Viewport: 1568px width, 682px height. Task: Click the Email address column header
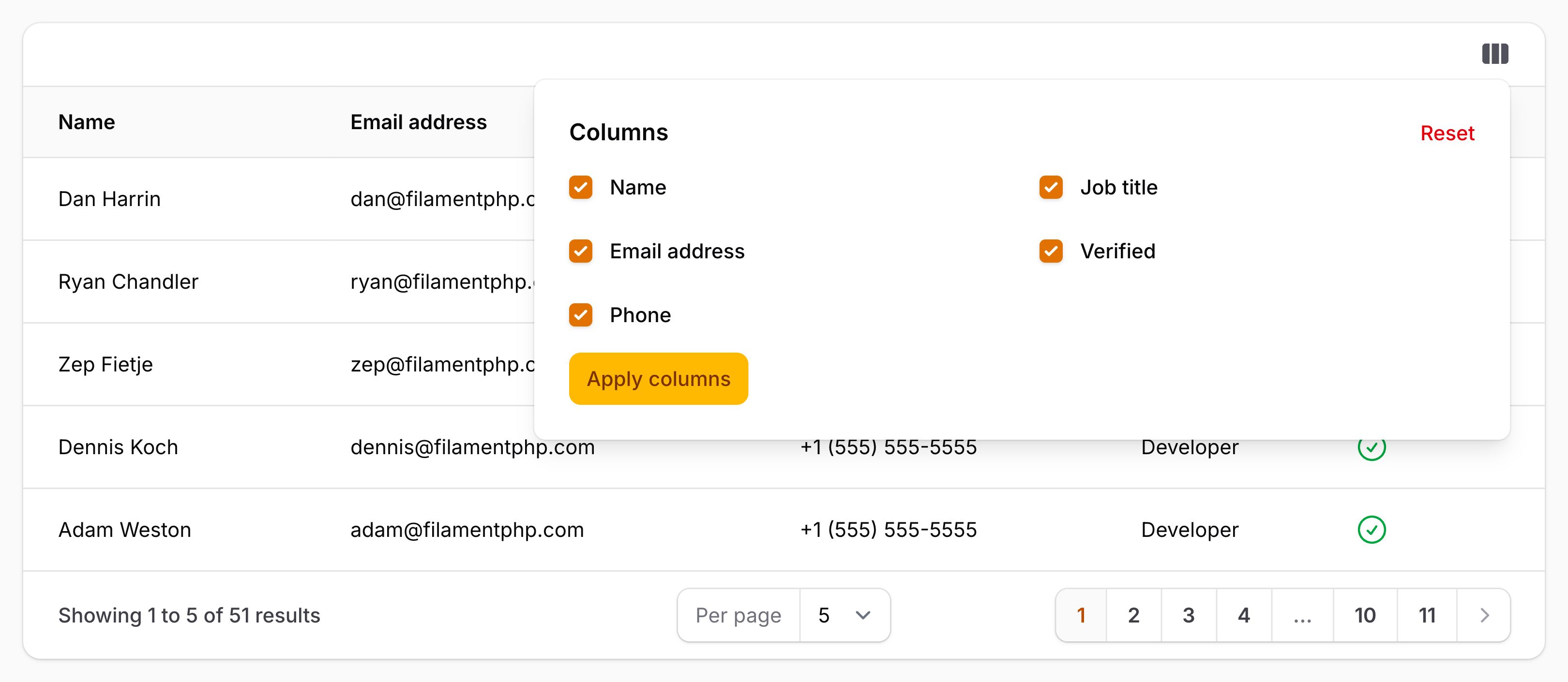tap(419, 122)
